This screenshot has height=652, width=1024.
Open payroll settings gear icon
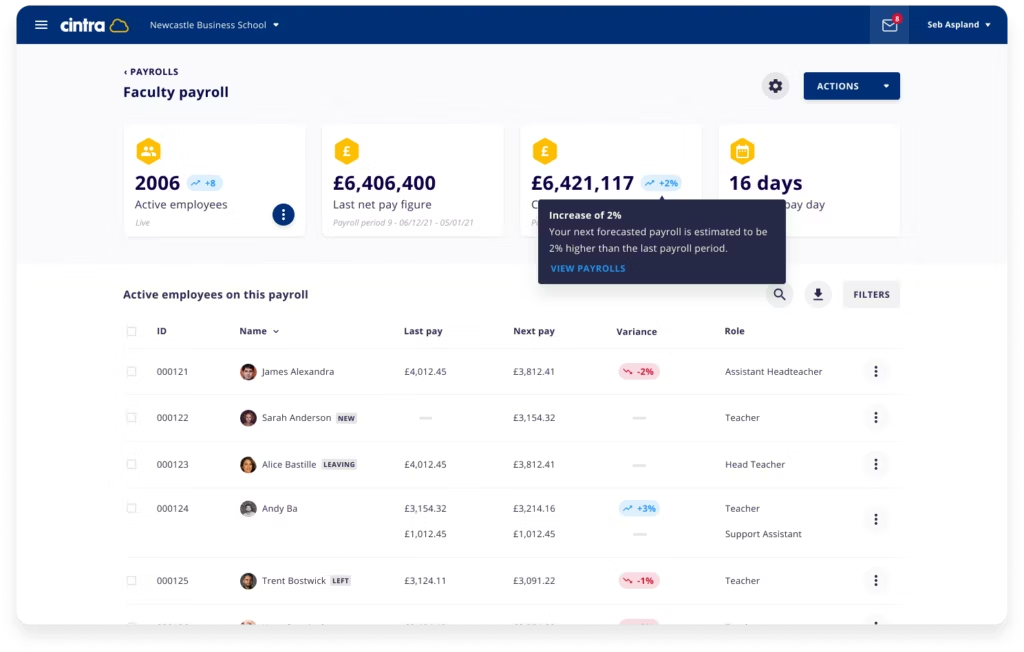tap(775, 86)
